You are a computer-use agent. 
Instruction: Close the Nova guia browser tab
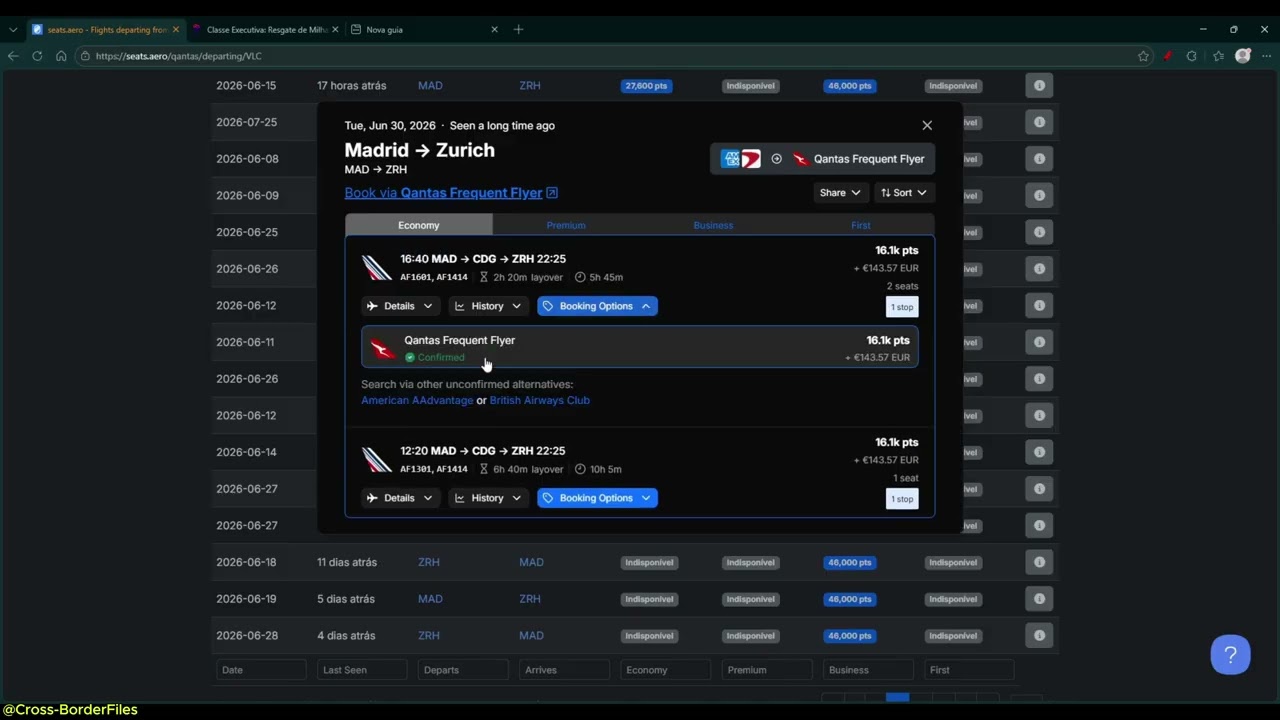pos(494,30)
